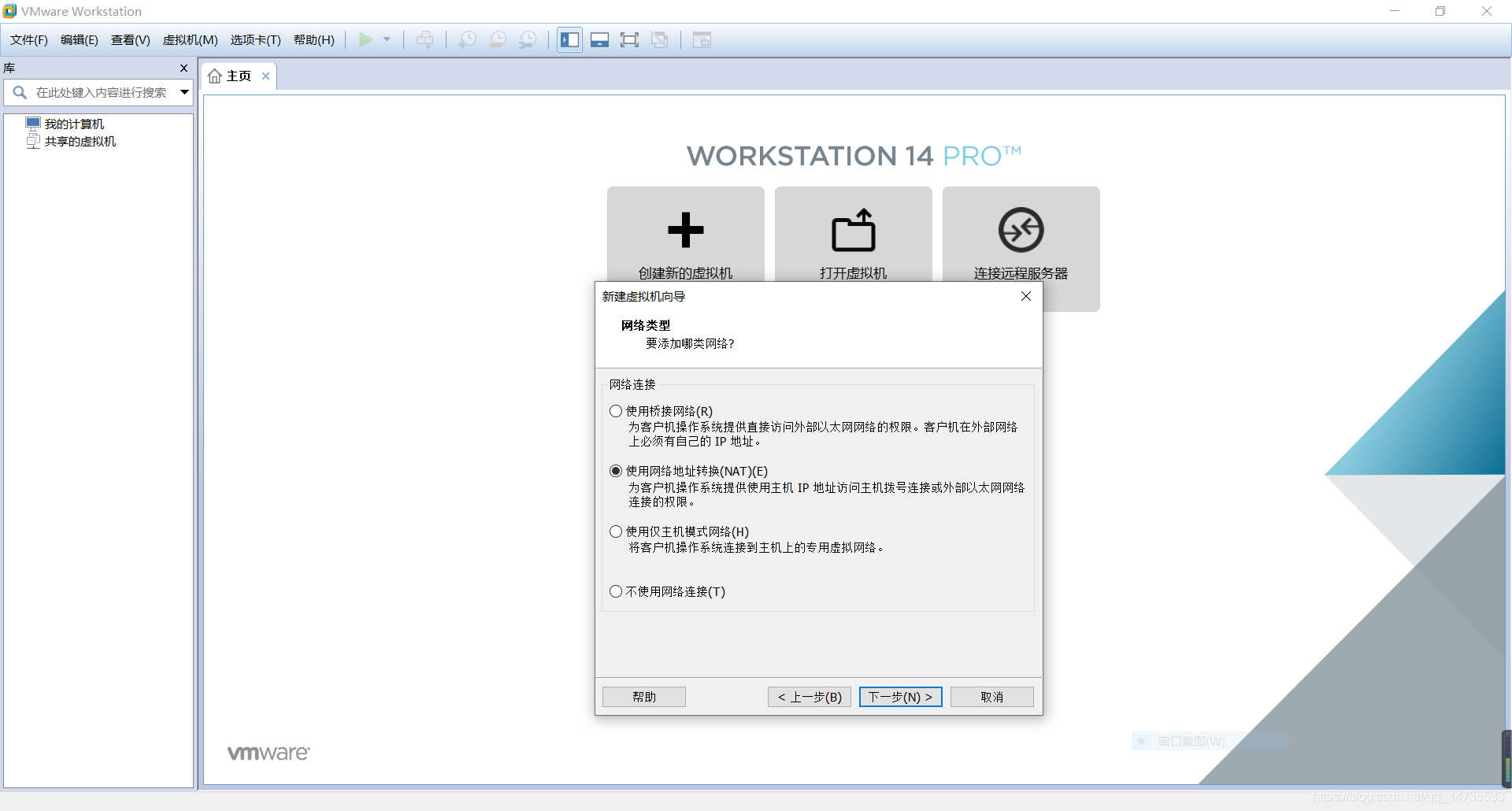The image size is (1512, 811).
Task: Open the 编辑(E) menu
Action: [80, 40]
